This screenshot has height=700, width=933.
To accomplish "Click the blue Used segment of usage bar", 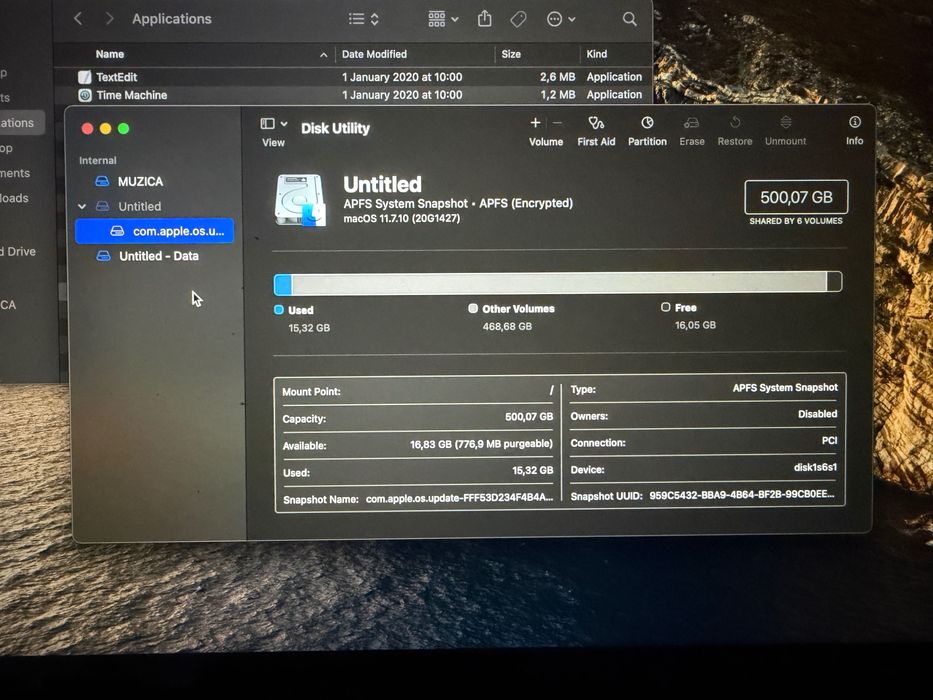I will coord(283,284).
